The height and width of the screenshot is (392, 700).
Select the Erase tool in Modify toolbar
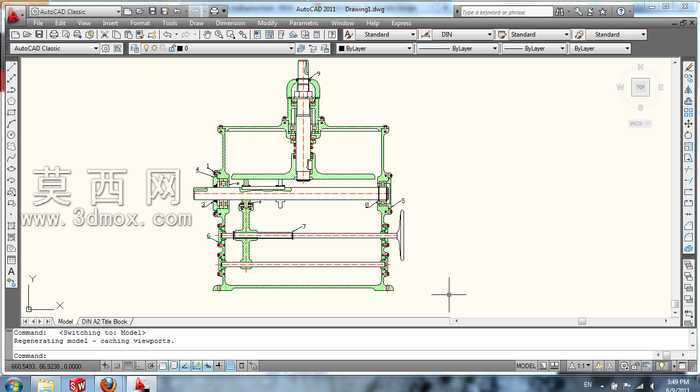point(689,67)
